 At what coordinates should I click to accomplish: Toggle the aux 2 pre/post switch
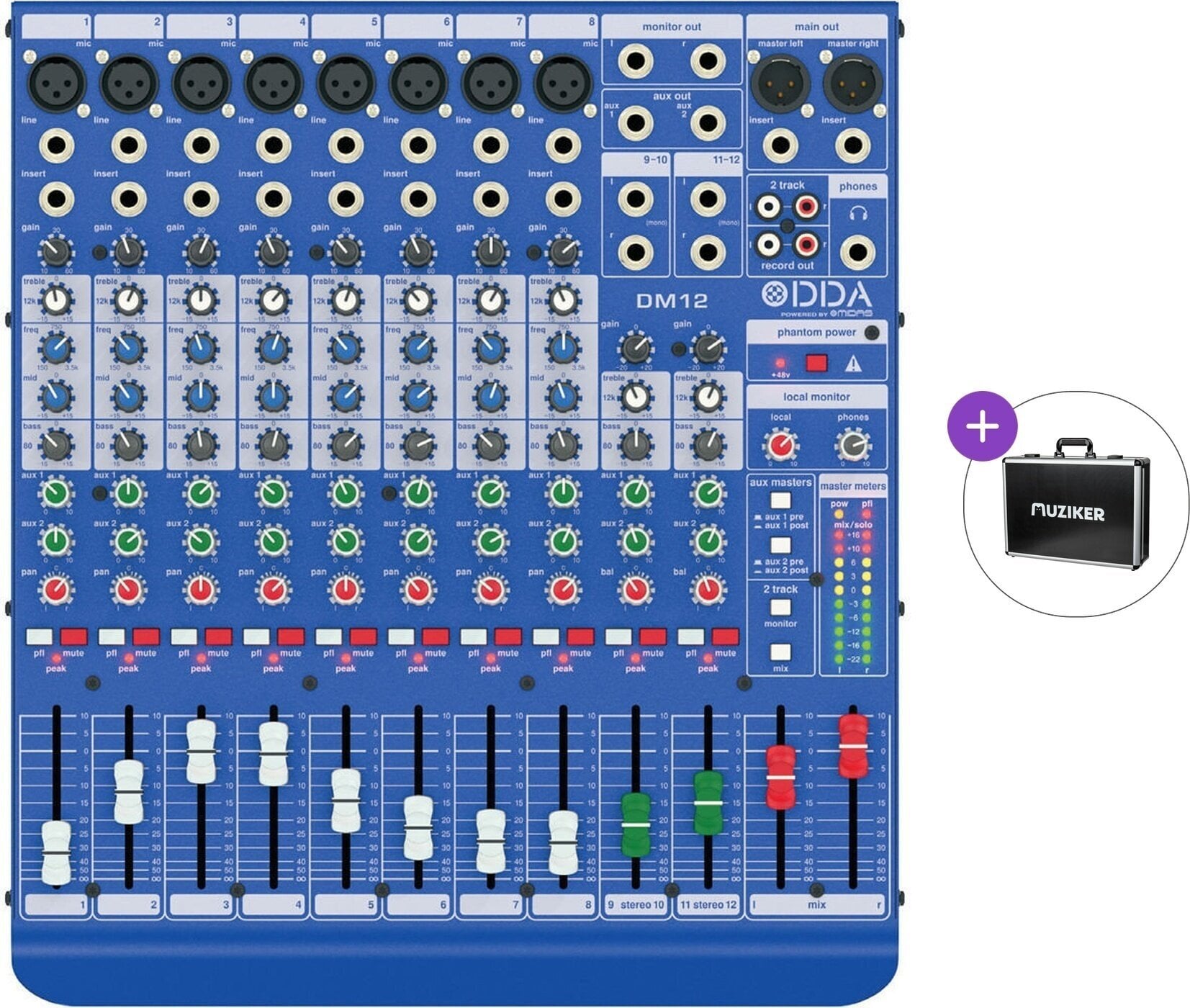(x=780, y=546)
